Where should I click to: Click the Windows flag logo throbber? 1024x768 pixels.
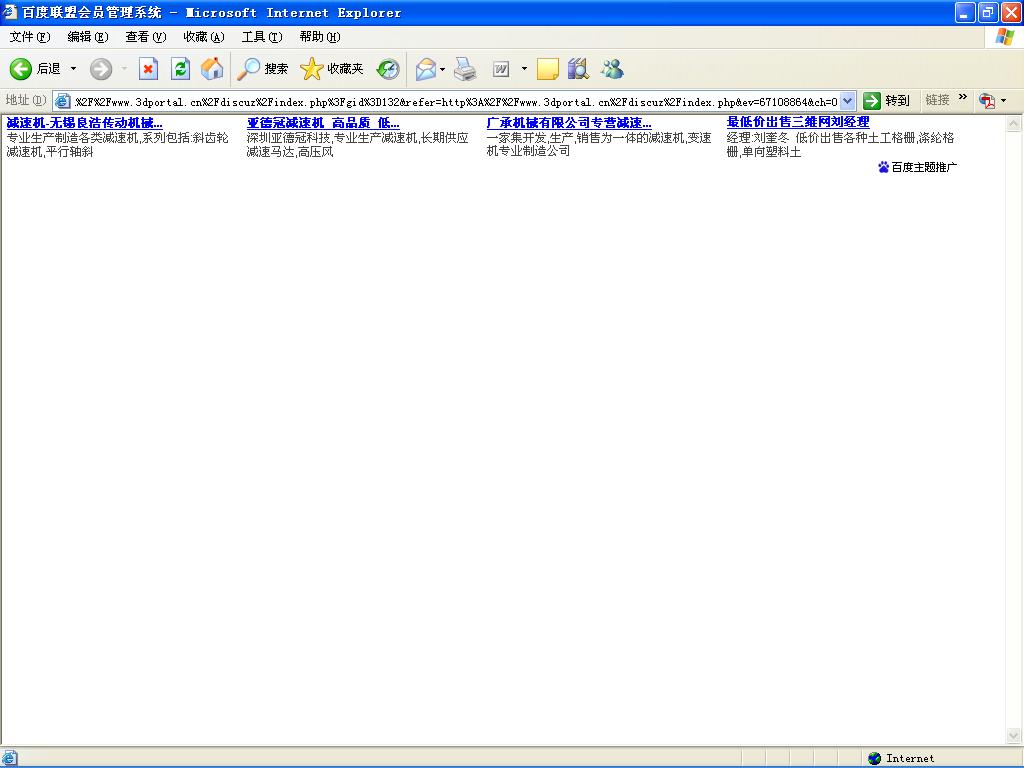tap(1005, 37)
